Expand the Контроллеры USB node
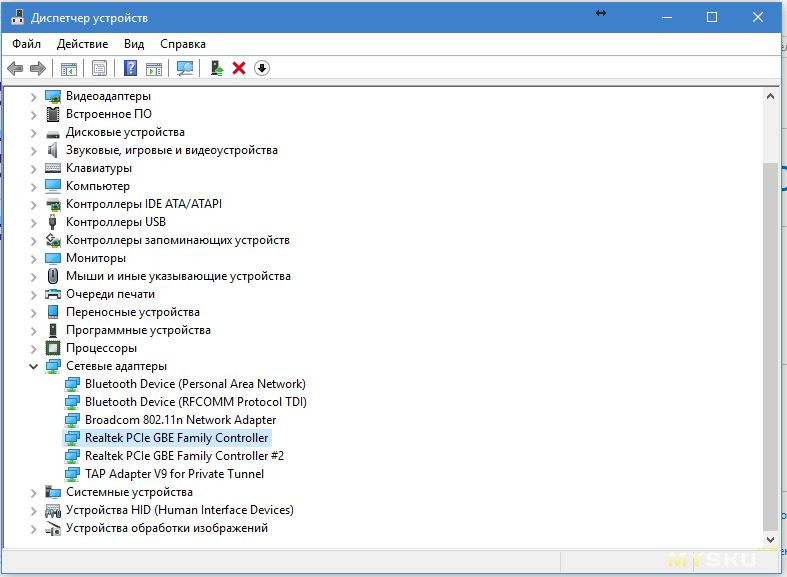 [x=33, y=222]
